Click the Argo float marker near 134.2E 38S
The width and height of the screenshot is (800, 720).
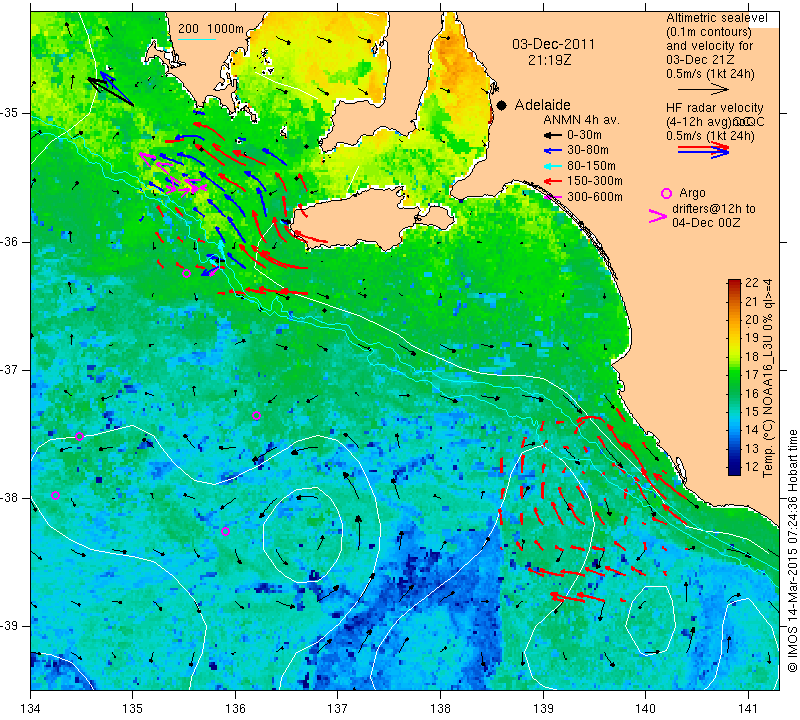pyautogui.click(x=56, y=495)
